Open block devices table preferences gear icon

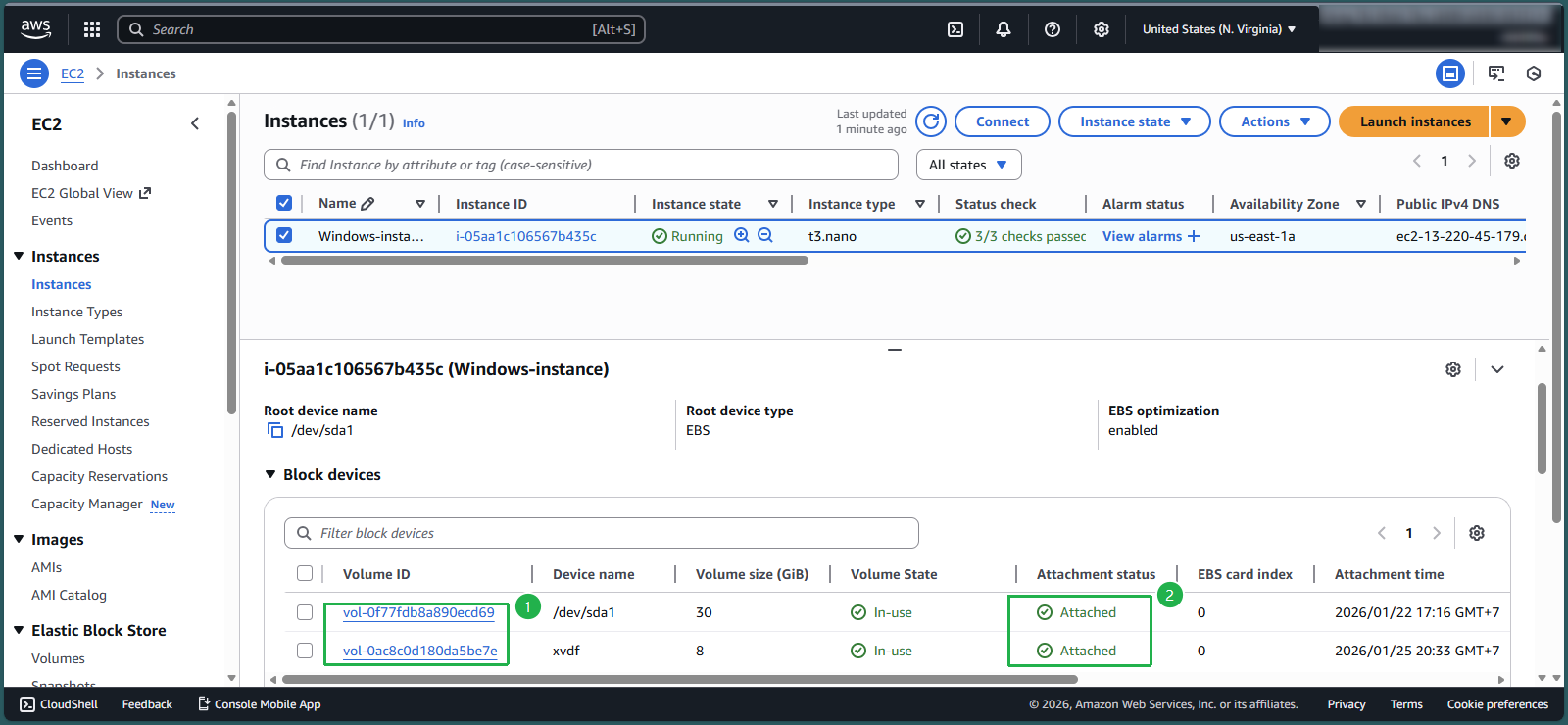point(1477,533)
